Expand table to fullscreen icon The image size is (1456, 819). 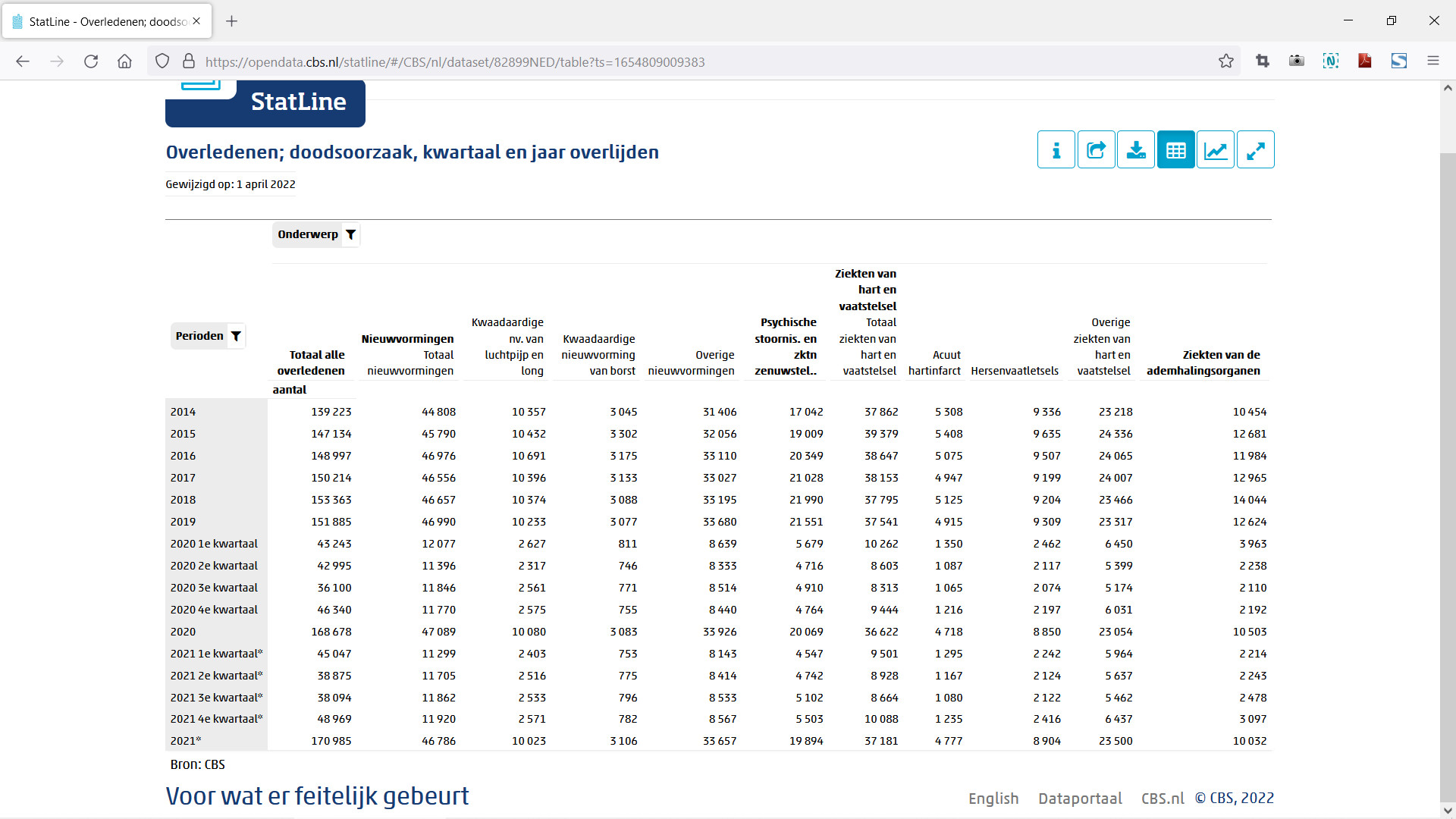coord(1255,150)
